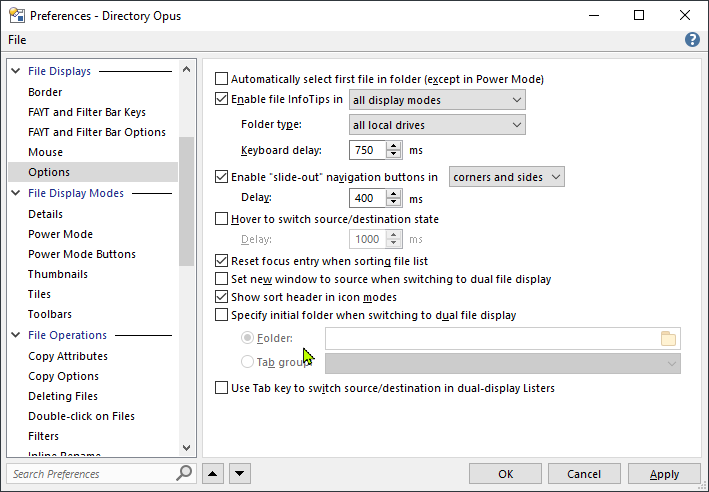Toggle Automatically select first file in folder
709x492 pixels.
[x=221, y=79]
